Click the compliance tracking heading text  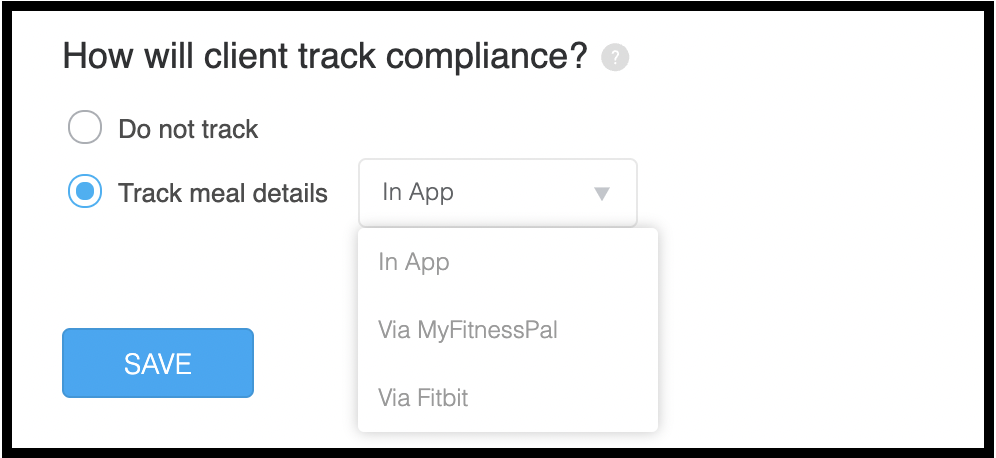(325, 57)
